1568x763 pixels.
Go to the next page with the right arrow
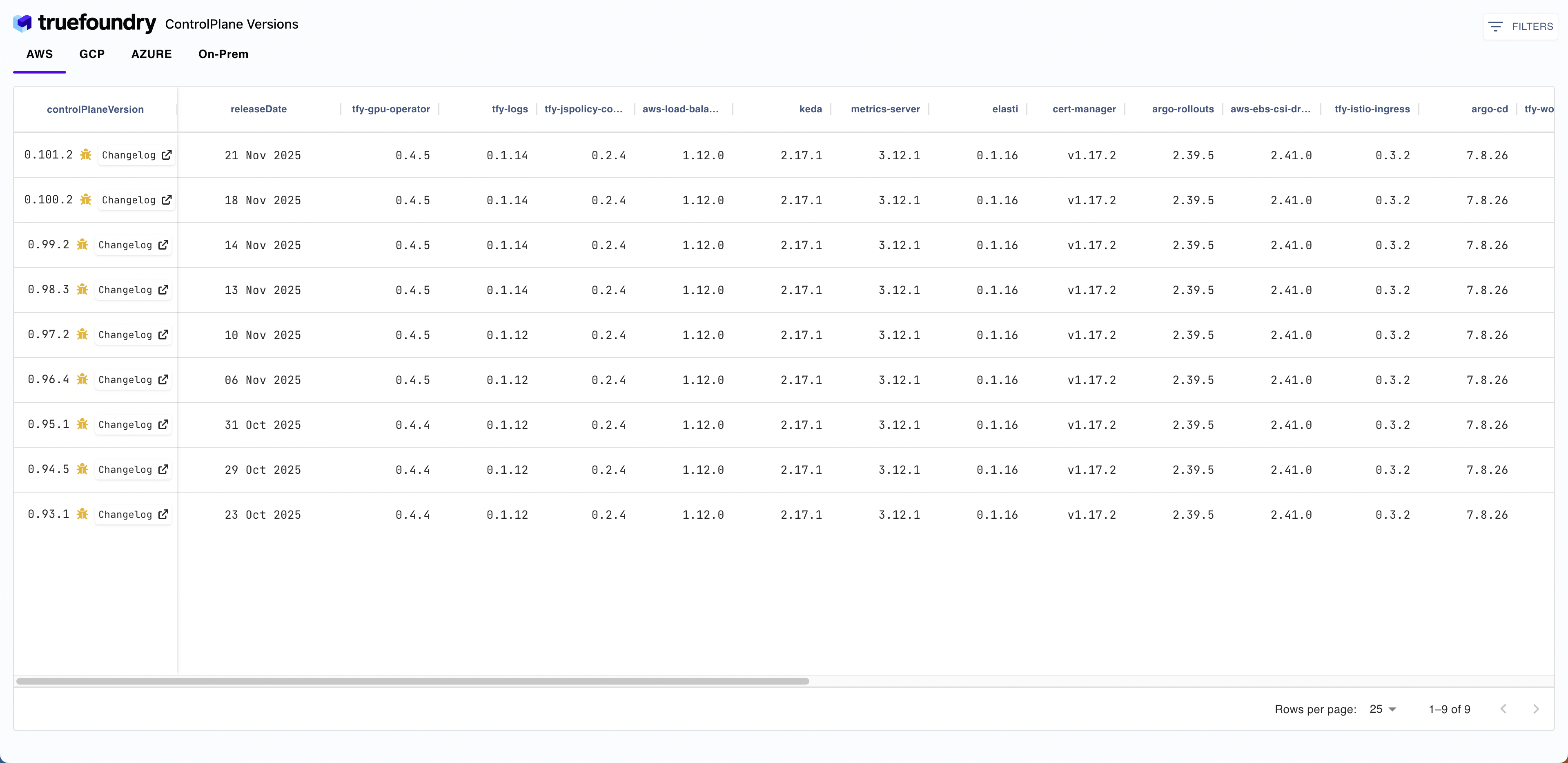pos(1536,709)
